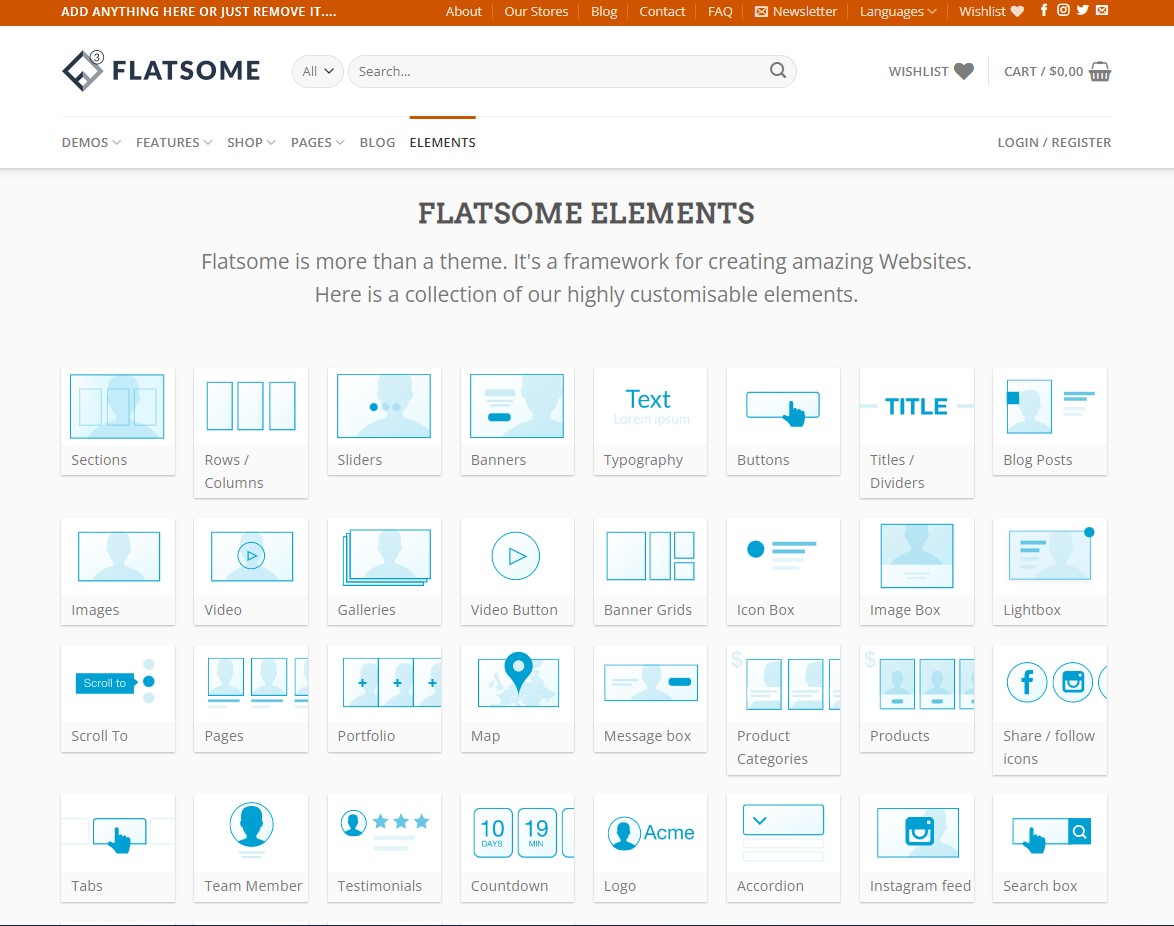Screen dimensions: 1174x926
Task: Open the Wishlist link in top bar
Action: pyautogui.click(x=991, y=11)
